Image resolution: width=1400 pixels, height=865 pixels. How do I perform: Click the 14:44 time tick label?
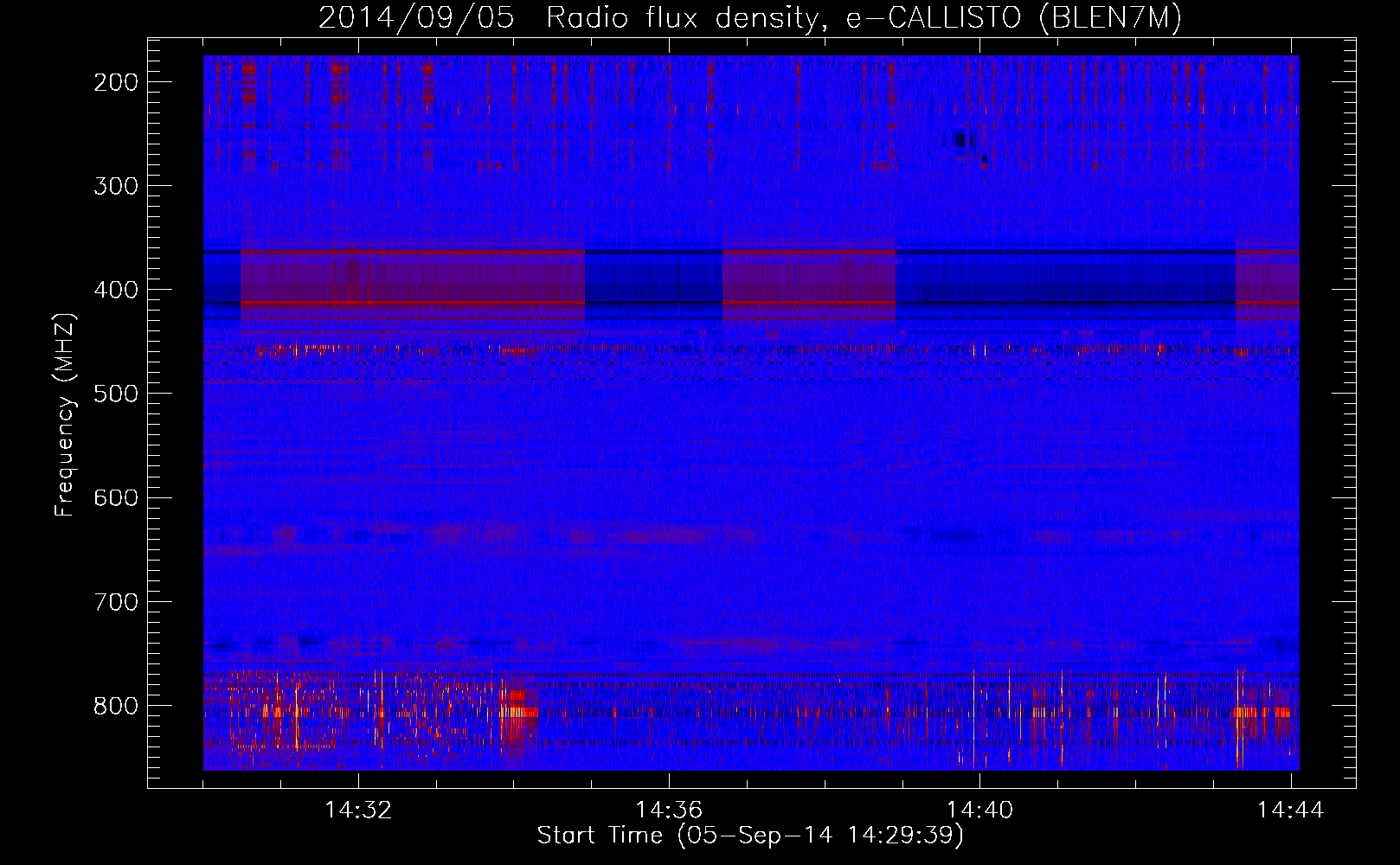pyautogui.click(x=1291, y=811)
